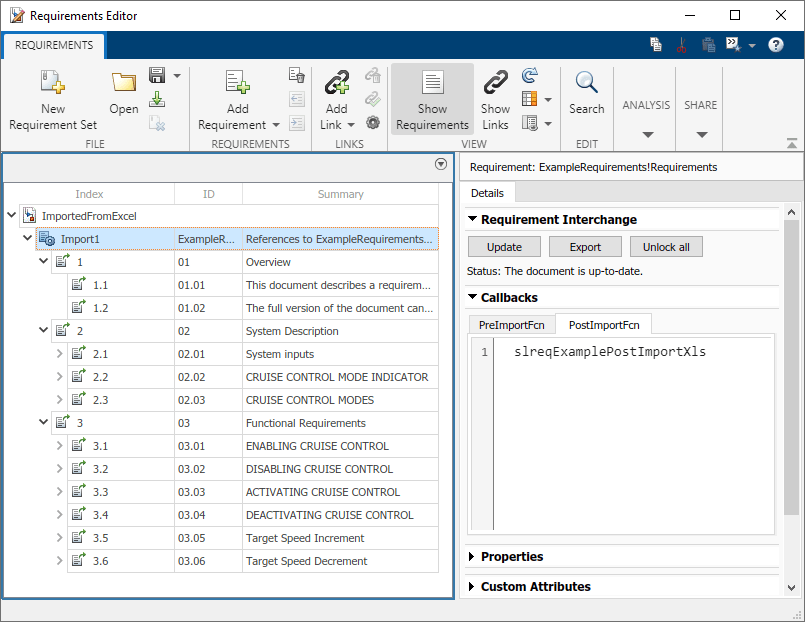Screen dimensions: 805x622
Task: Collapse the Import1 tree node
Action: pyautogui.click(x=27, y=239)
